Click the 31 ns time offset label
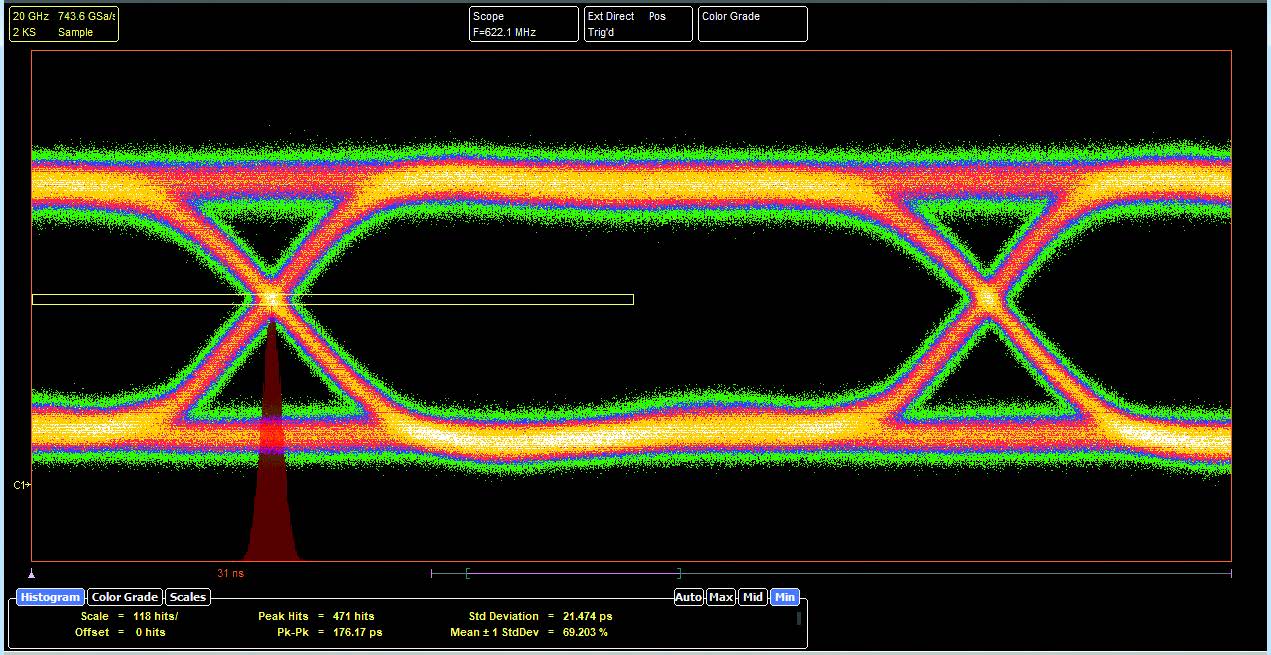Viewport: 1271px width, 655px height. [x=230, y=574]
